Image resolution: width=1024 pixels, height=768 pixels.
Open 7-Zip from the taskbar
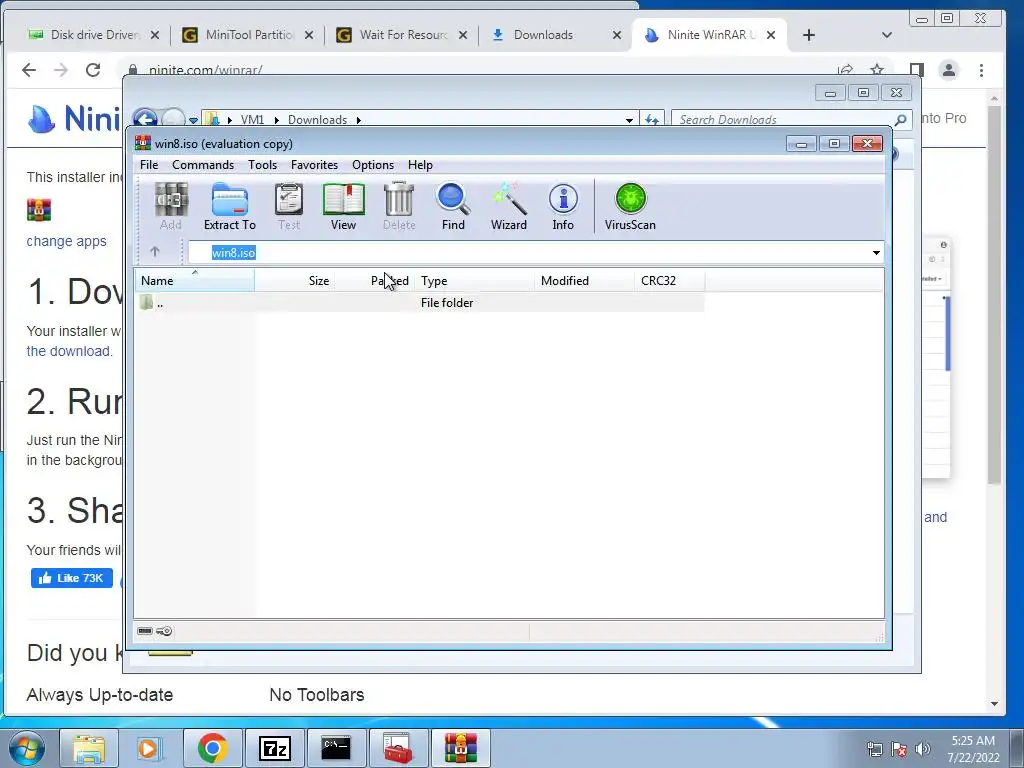pos(274,748)
